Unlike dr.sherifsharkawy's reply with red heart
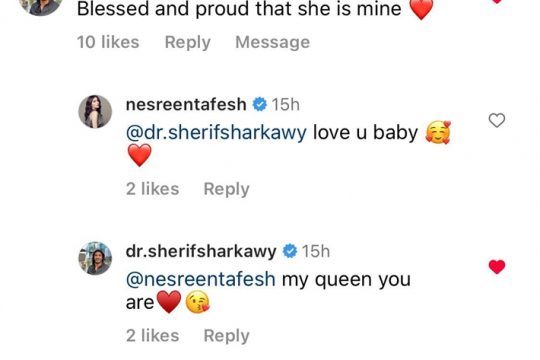This screenshot has height=360, width=540. (497, 267)
